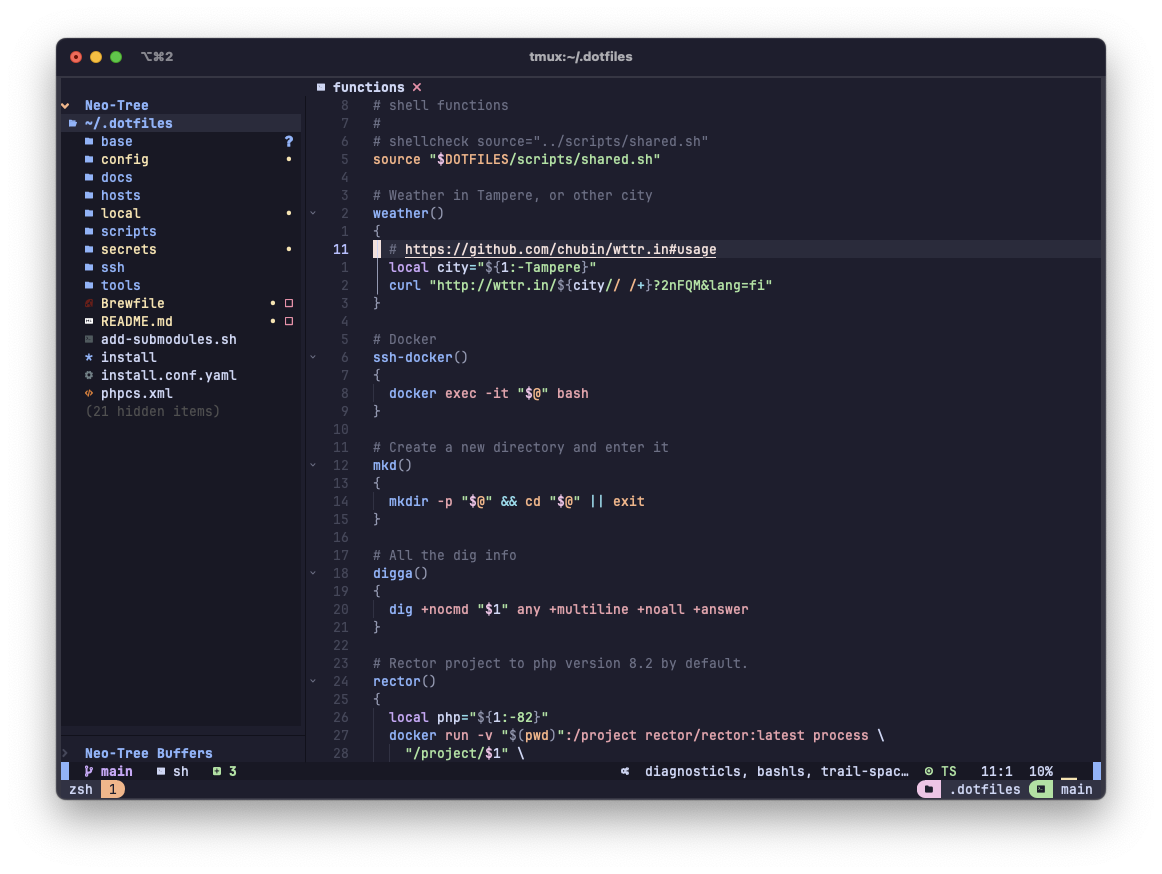1162x874 pixels.
Task: Close the functions buffer
Action: [416, 87]
